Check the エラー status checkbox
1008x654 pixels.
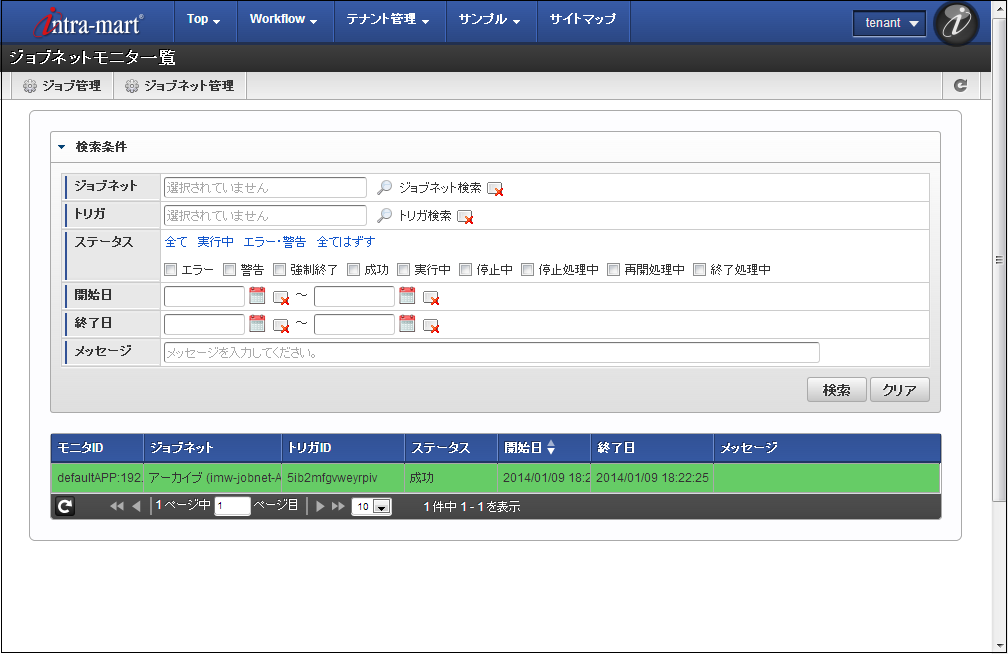pyautogui.click(x=171, y=269)
